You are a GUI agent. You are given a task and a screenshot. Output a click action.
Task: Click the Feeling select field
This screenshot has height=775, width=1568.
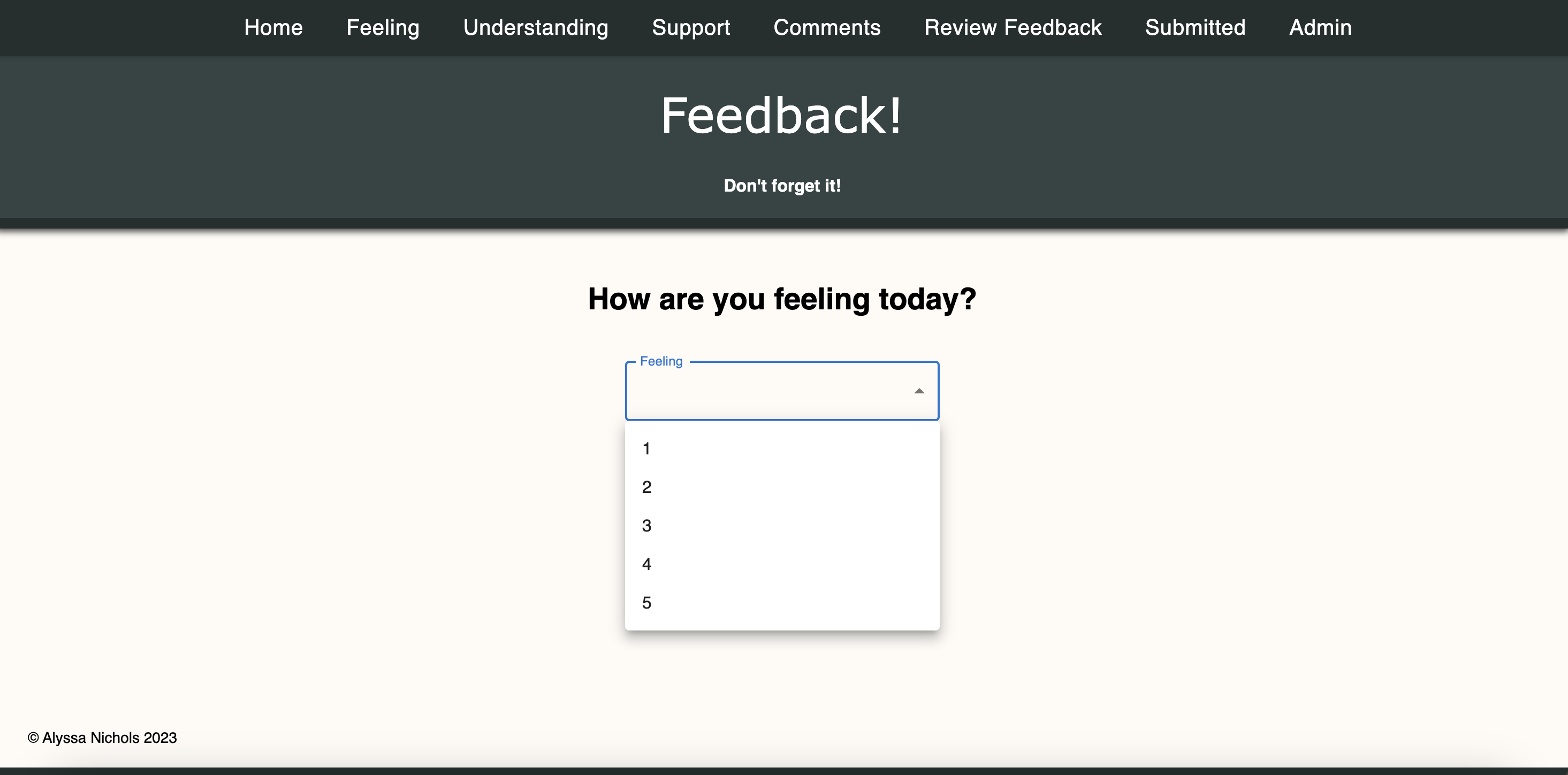782,391
